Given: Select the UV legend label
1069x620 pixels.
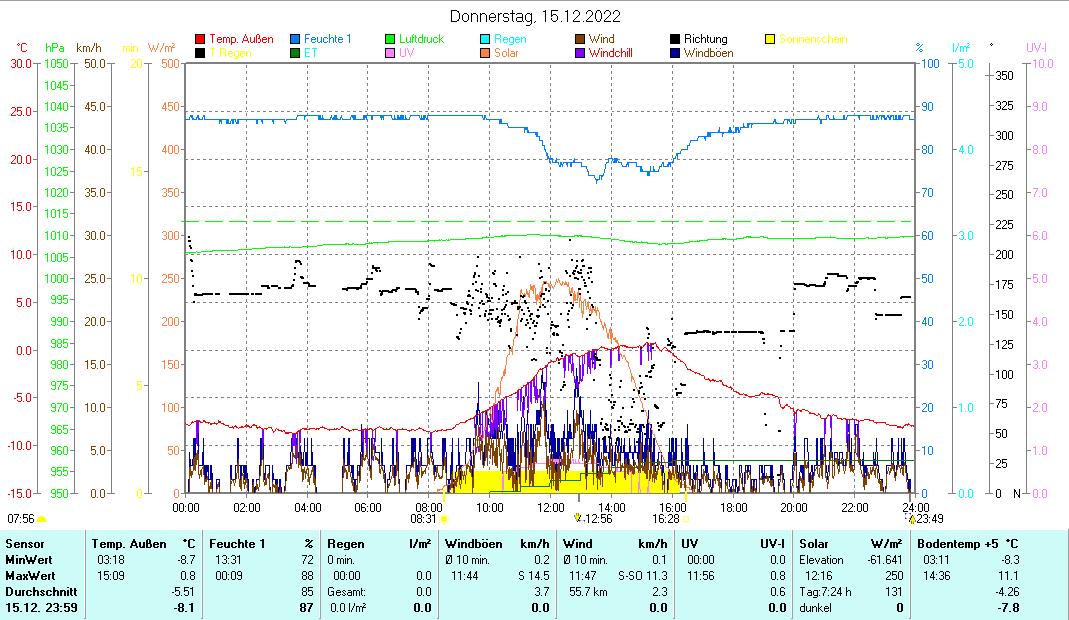Looking at the screenshot, I should pos(406,53).
